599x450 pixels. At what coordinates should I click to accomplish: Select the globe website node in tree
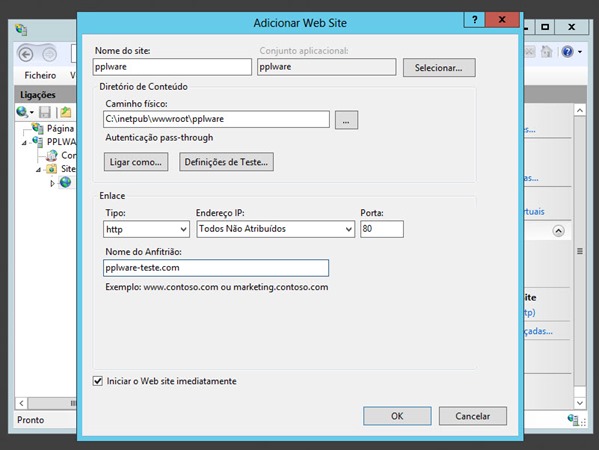point(65,182)
